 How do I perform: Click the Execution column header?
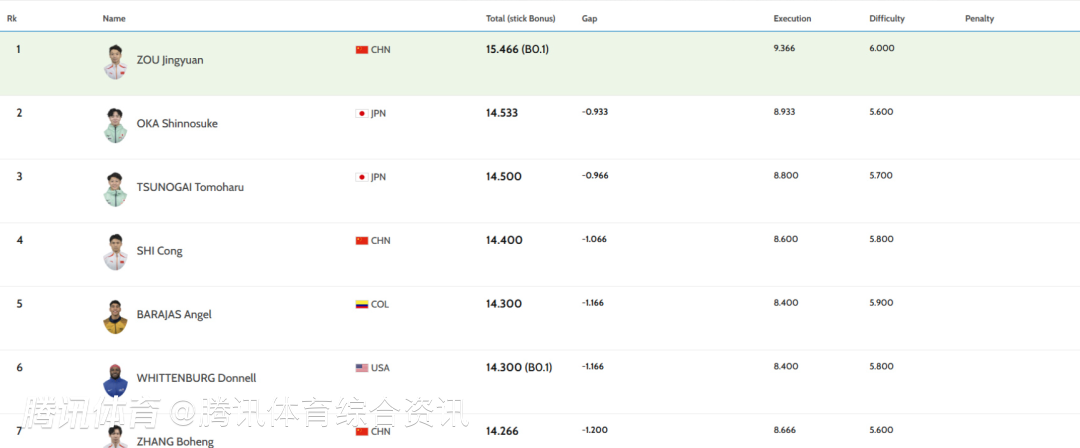792,18
